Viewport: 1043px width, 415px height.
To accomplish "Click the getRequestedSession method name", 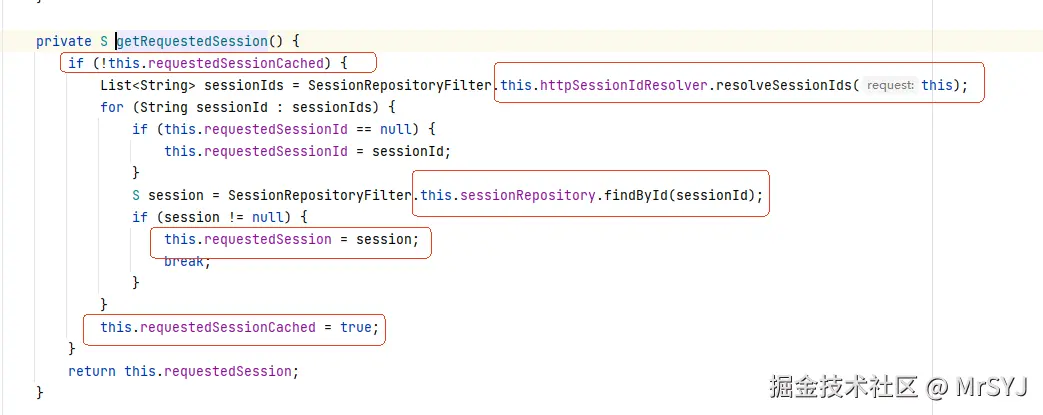I will coord(192,41).
